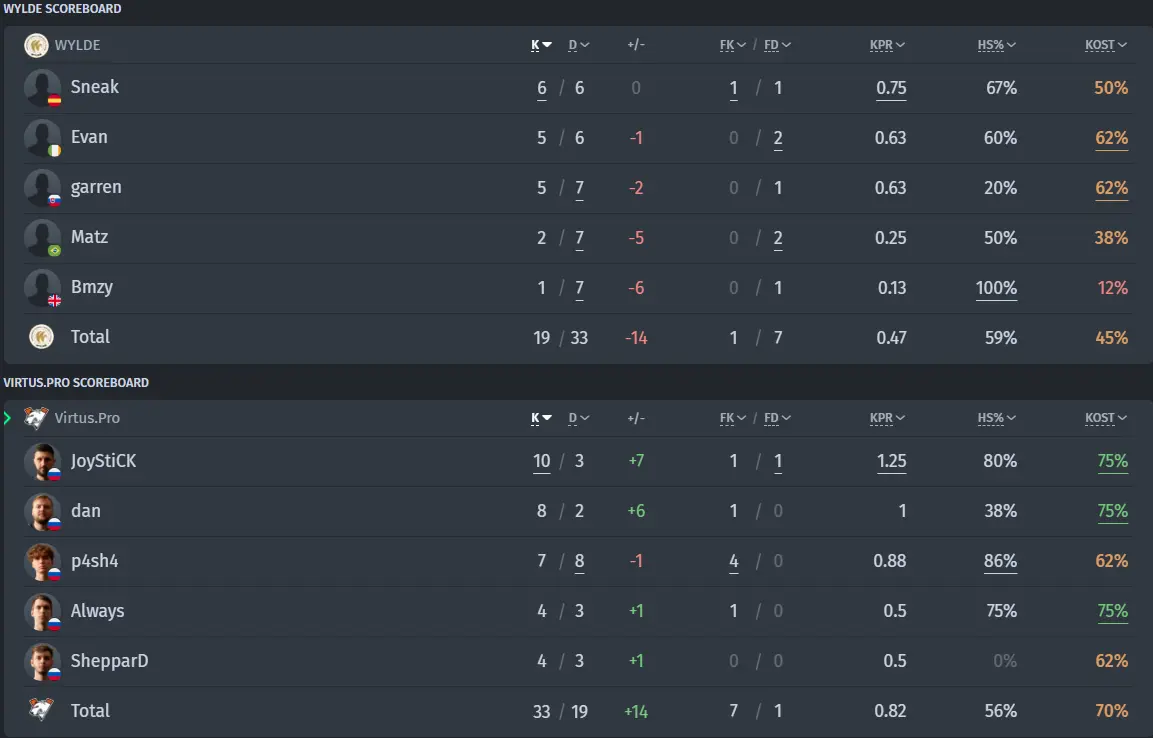Click SheppardD's player photo
This screenshot has height=738, width=1153.
coord(42,662)
